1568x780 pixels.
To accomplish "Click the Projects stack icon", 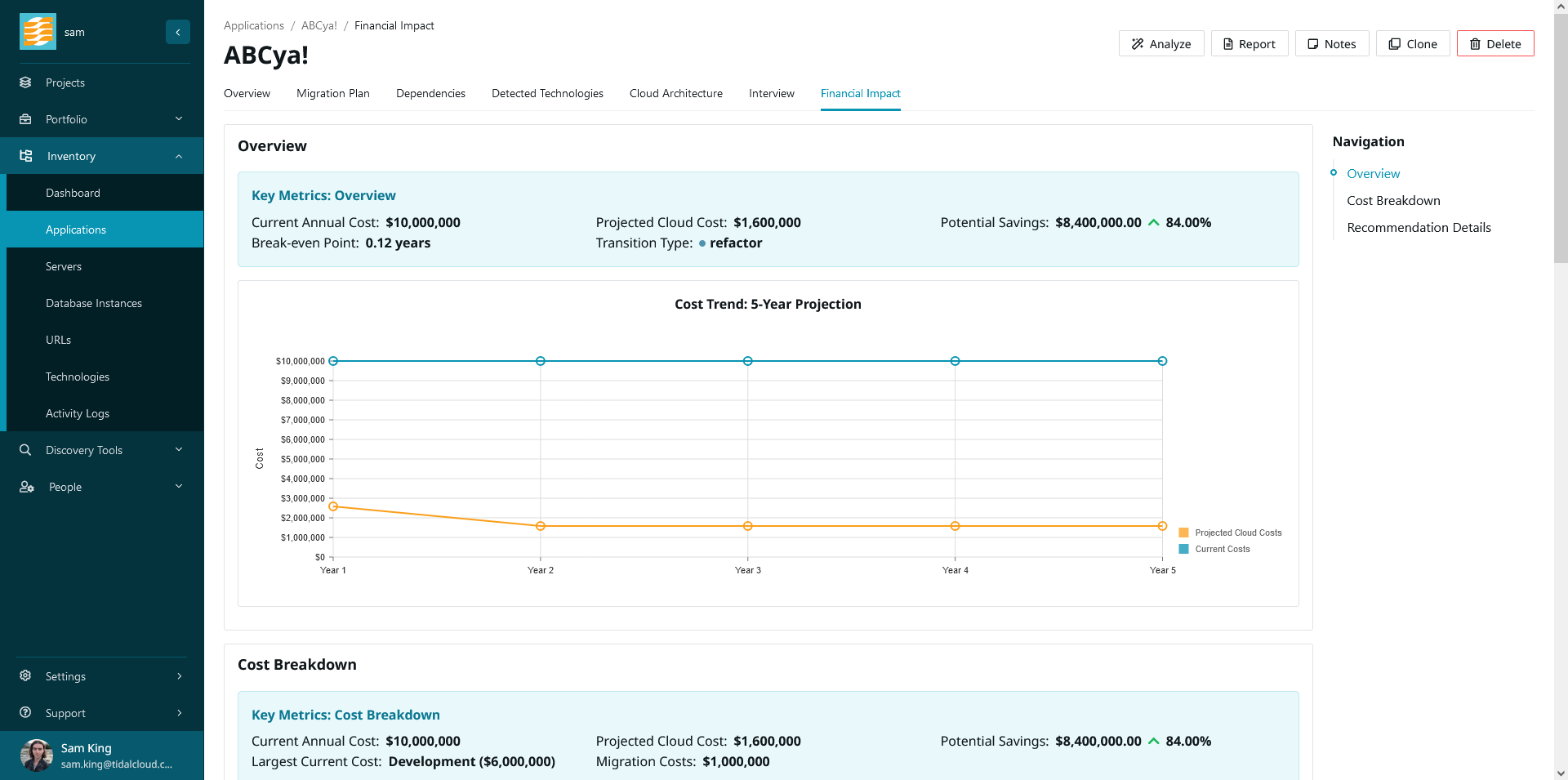I will tap(25, 82).
